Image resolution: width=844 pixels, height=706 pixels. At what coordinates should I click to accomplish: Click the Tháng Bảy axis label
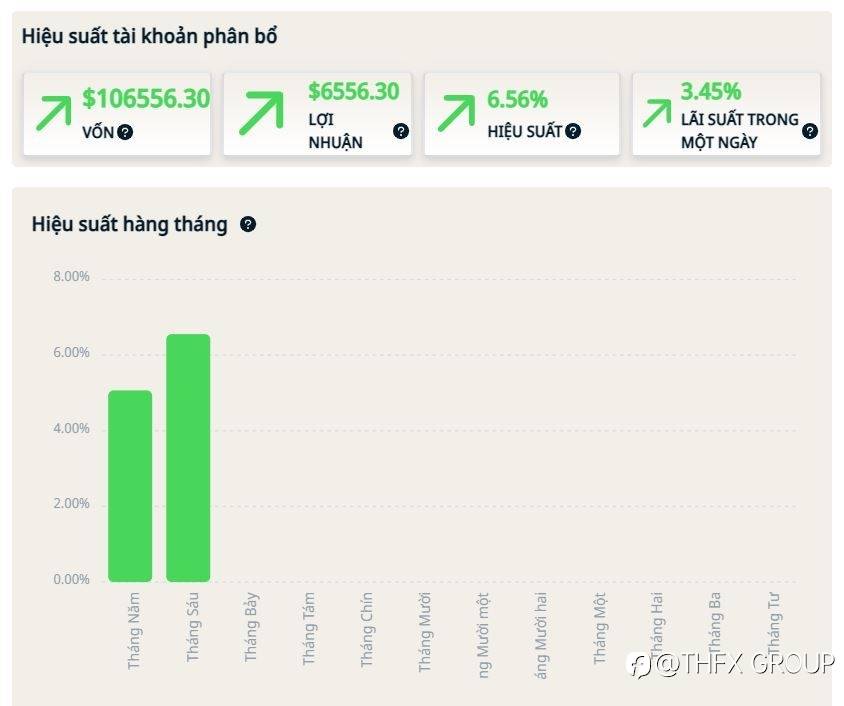pyautogui.click(x=251, y=627)
